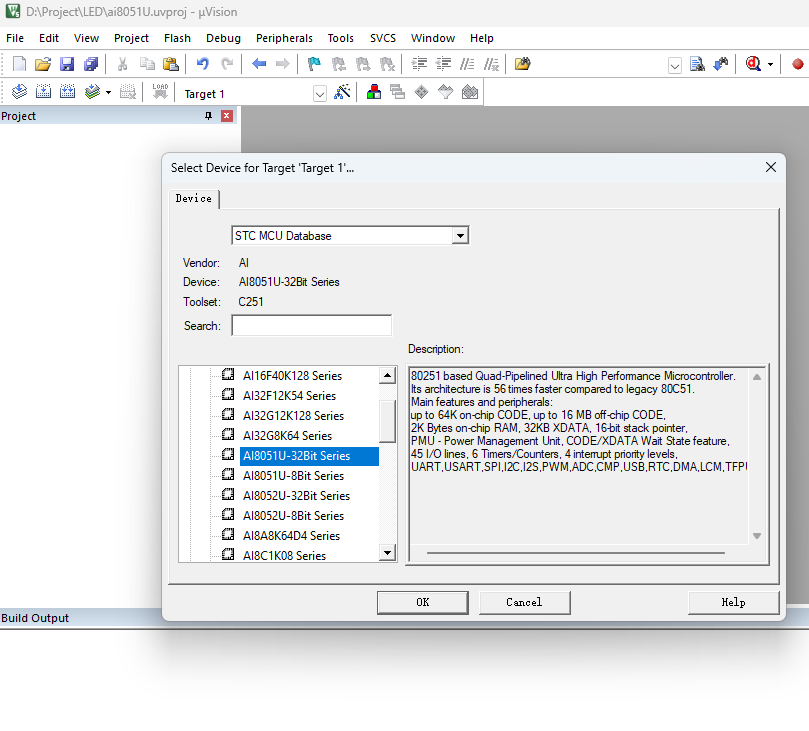This screenshot has width=809, height=731.
Task: Close the Select Device dialog
Action: coord(771,167)
